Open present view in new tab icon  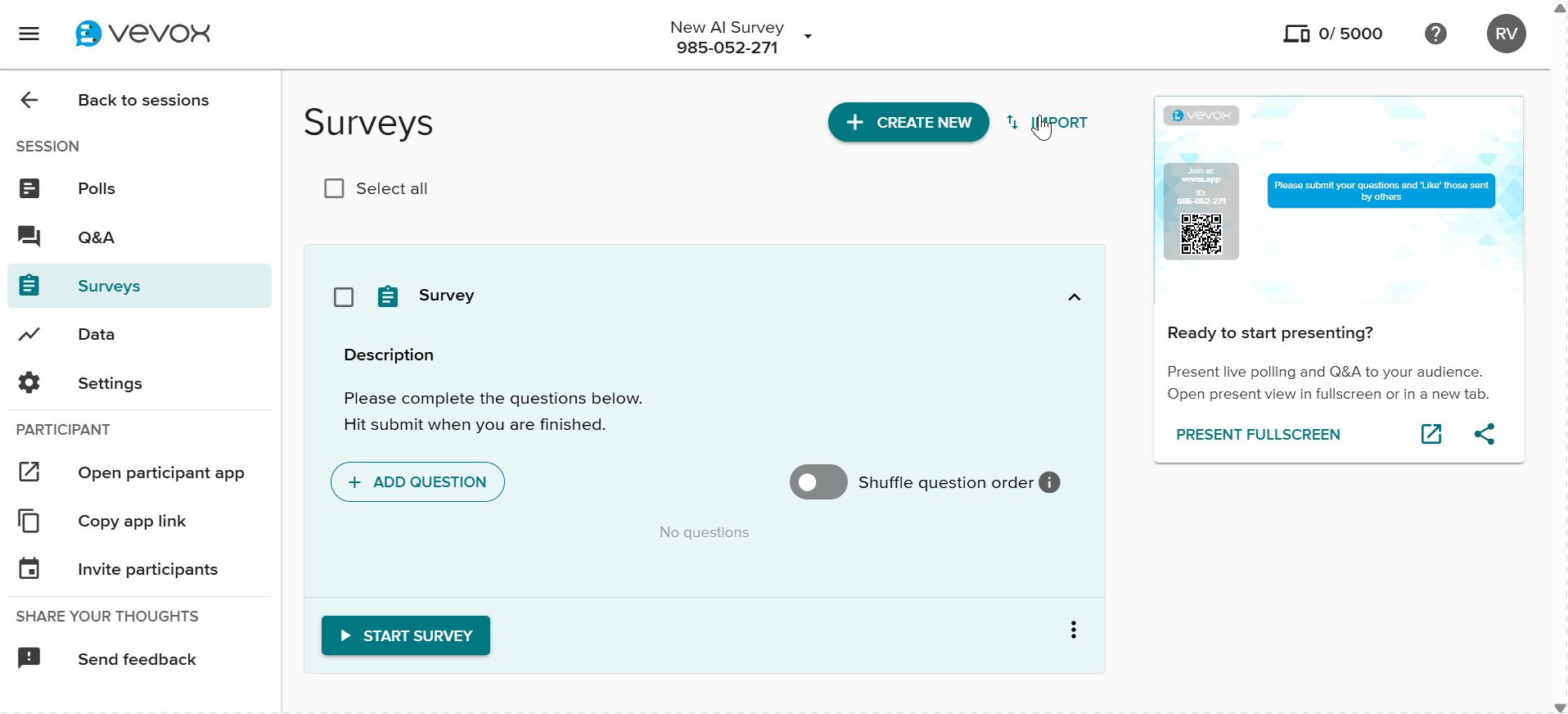[1431, 434]
